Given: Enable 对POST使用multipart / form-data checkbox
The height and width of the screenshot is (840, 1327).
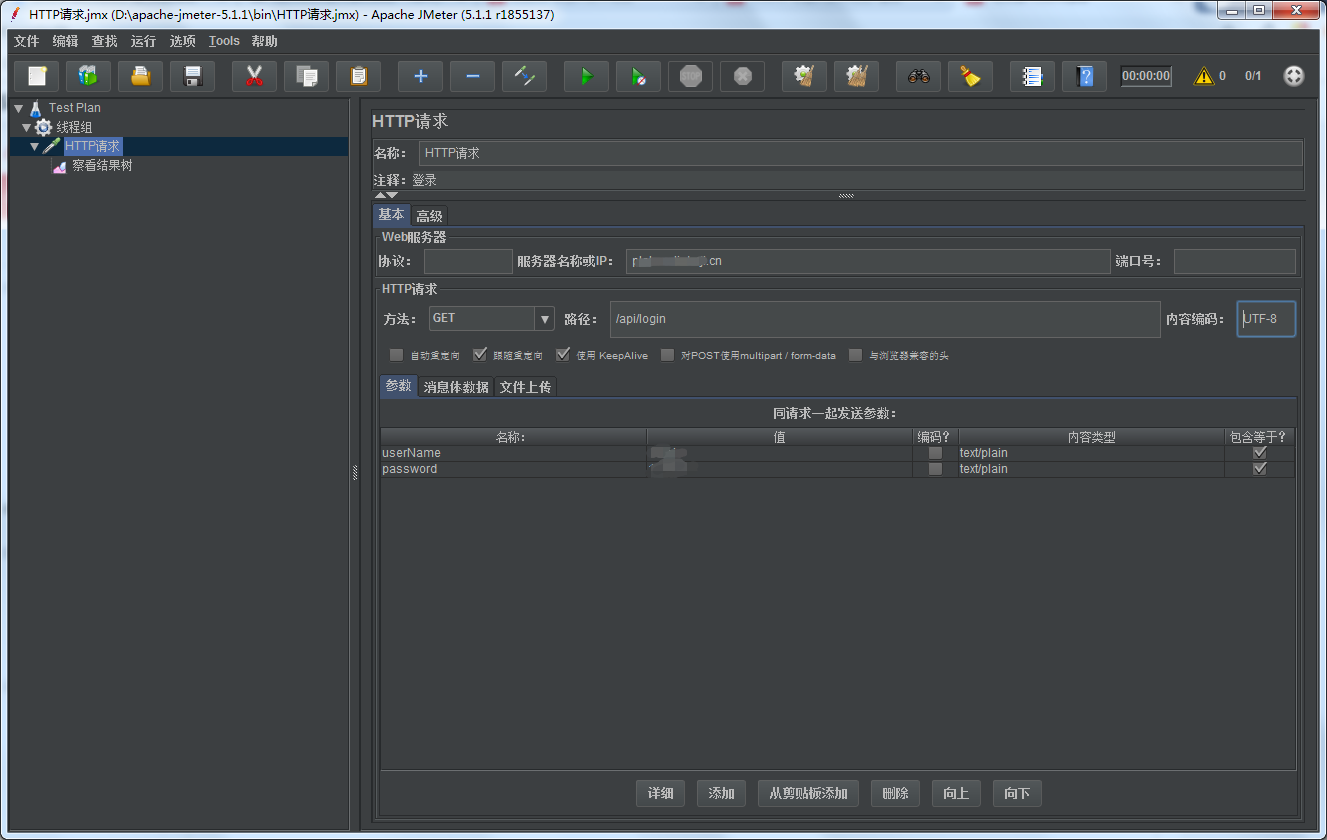Looking at the screenshot, I should pos(668,355).
